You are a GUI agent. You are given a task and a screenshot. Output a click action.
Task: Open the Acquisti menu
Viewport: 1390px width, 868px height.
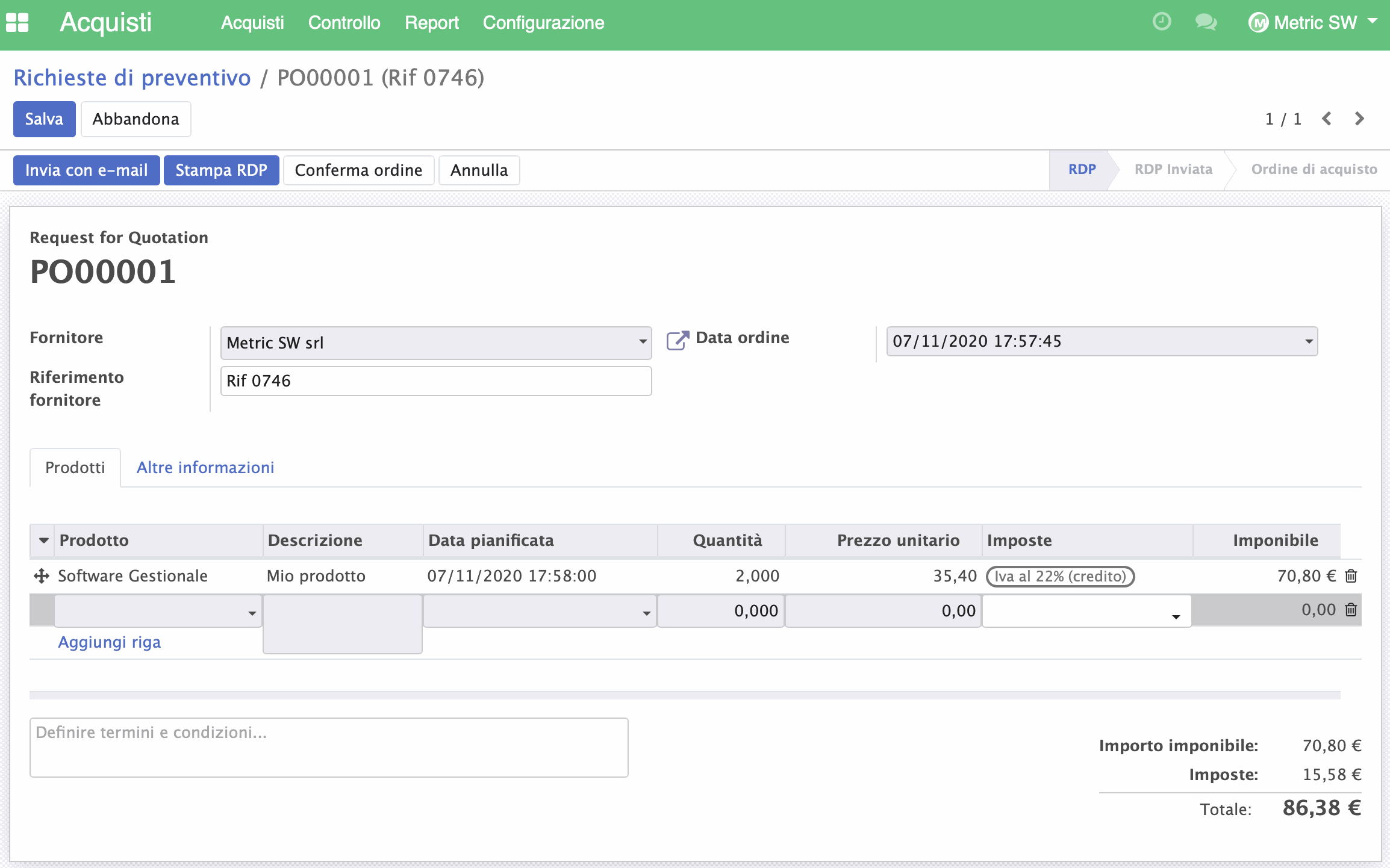[252, 23]
